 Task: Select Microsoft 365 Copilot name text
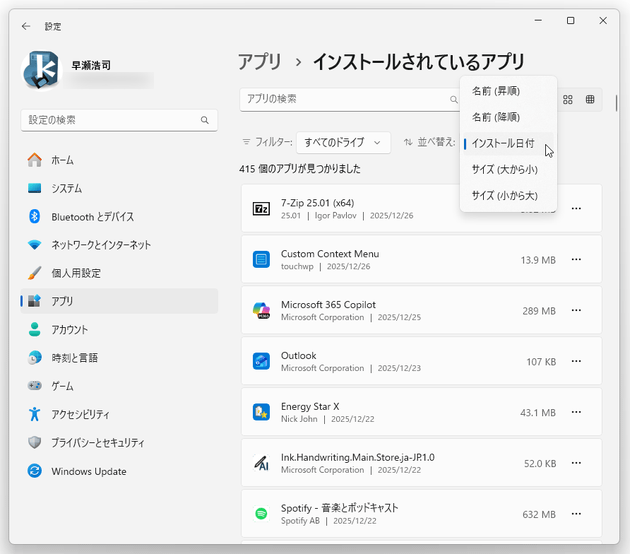328,305
